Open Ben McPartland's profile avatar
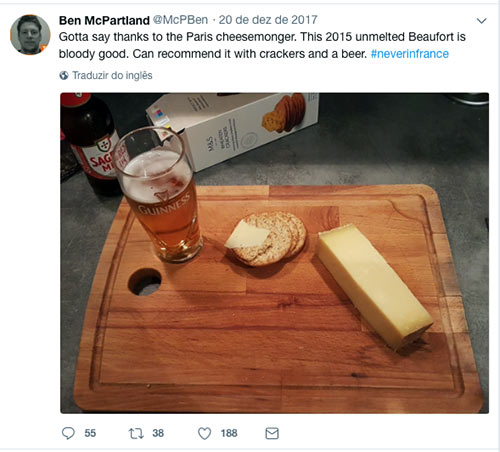 (x=30, y=34)
